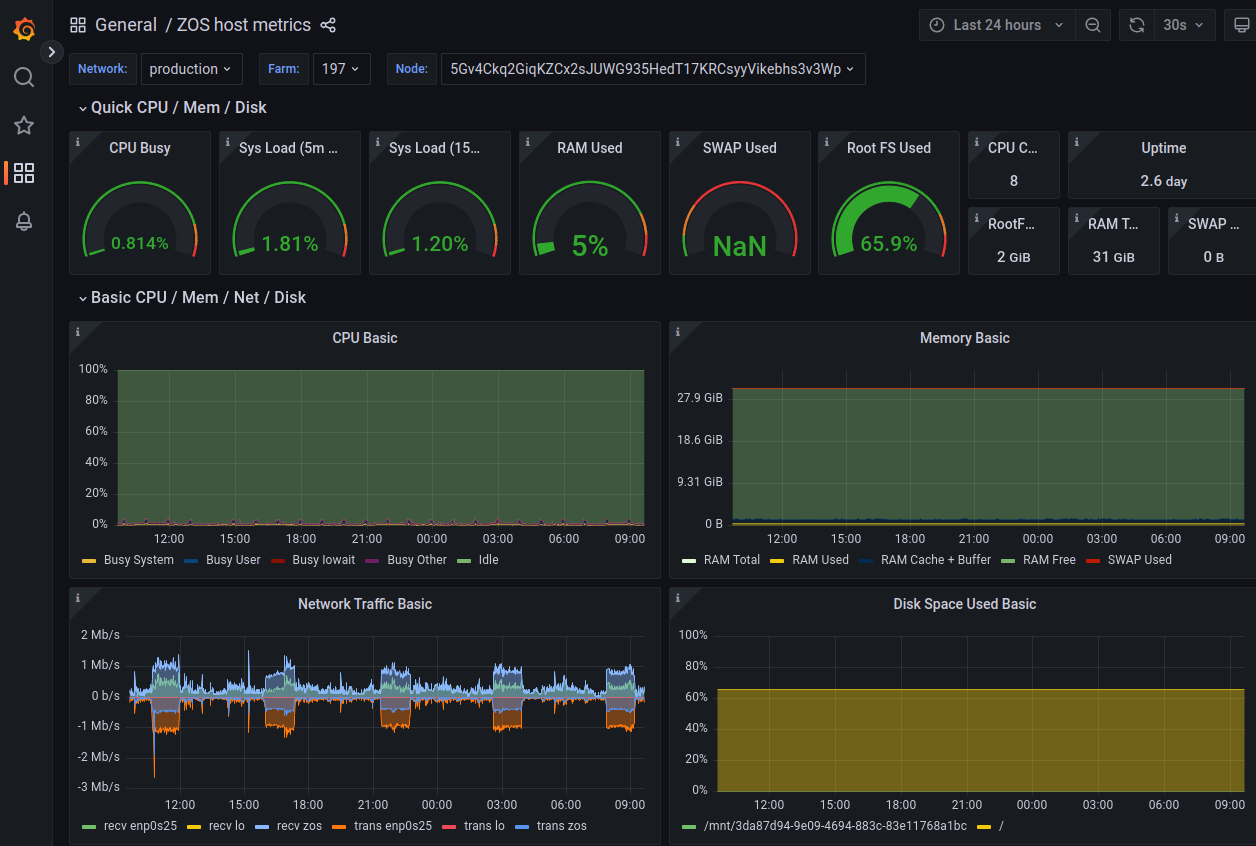The height and width of the screenshot is (846, 1256).
Task: Click the share dashboard icon
Action: point(328,25)
